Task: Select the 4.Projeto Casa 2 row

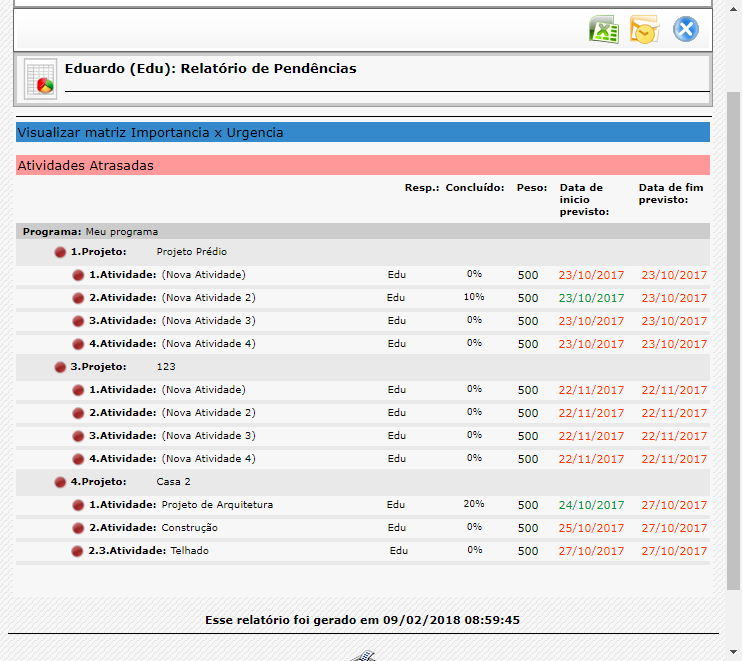Action: [363, 482]
